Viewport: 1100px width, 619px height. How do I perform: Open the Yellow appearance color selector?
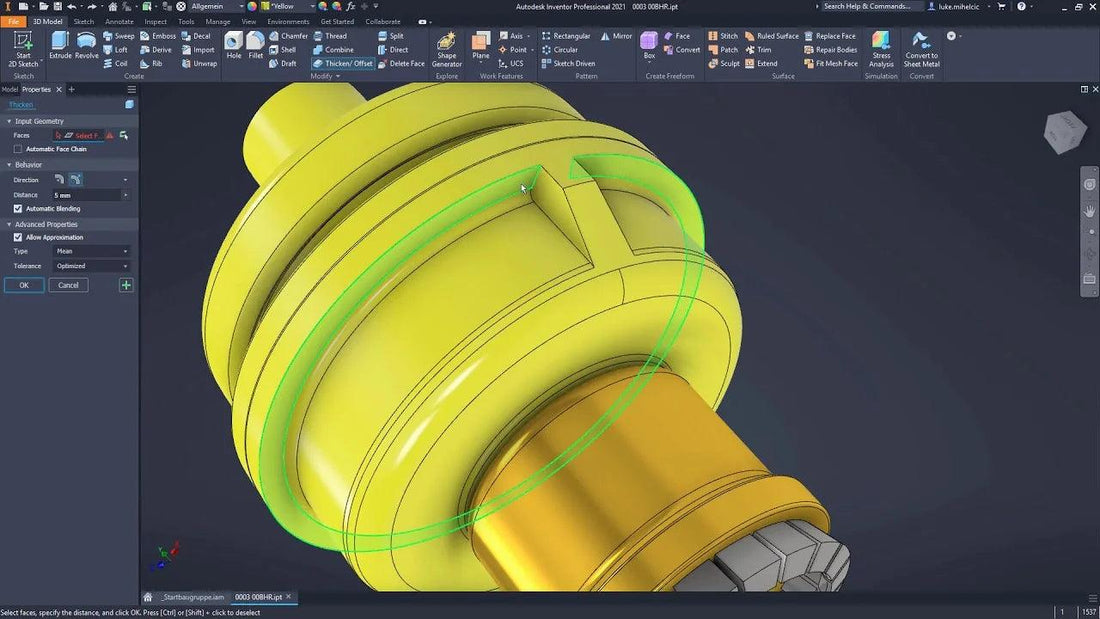(284, 5)
